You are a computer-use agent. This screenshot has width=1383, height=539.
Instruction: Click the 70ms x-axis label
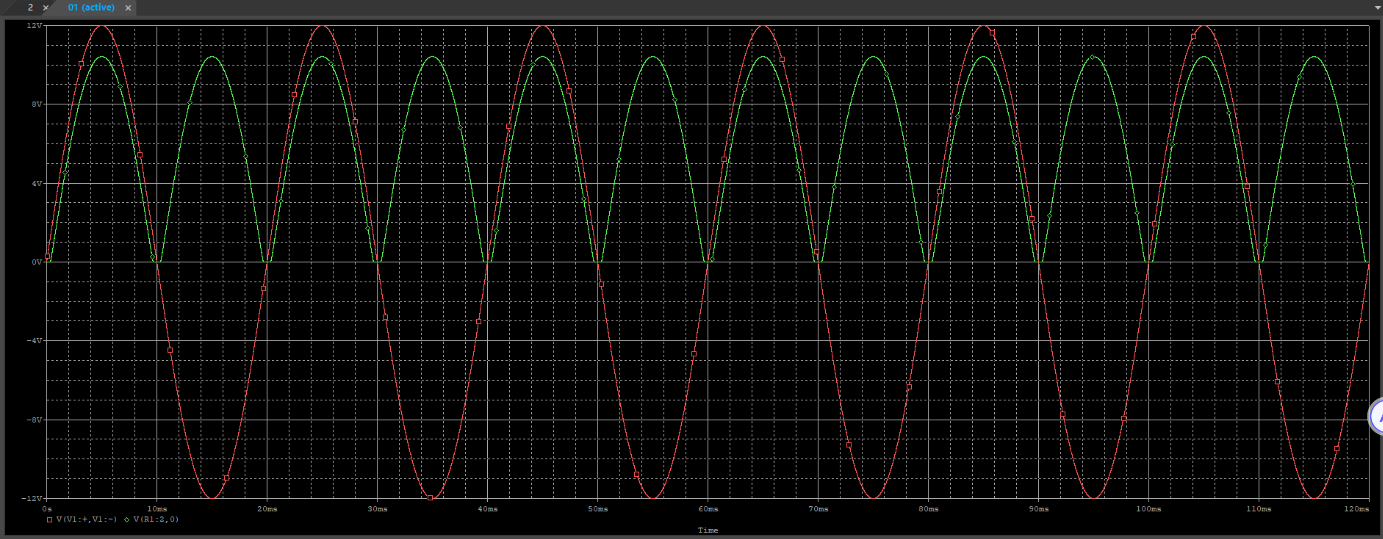[x=818, y=509]
